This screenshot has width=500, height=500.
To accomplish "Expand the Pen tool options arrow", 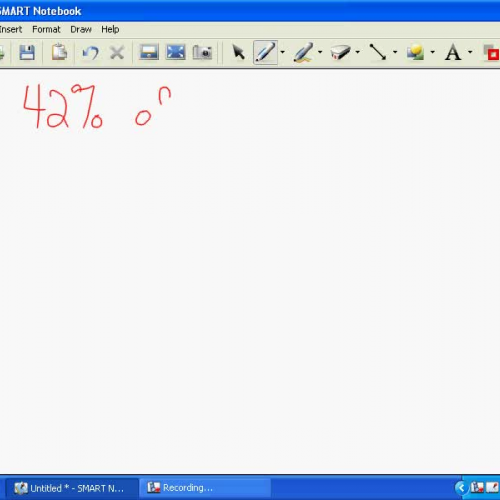I will tap(283, 52).
